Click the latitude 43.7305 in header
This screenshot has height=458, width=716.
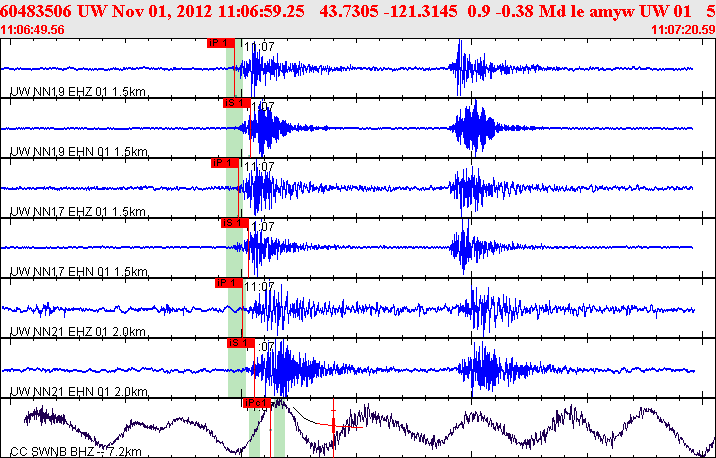[x=349, y=11]
